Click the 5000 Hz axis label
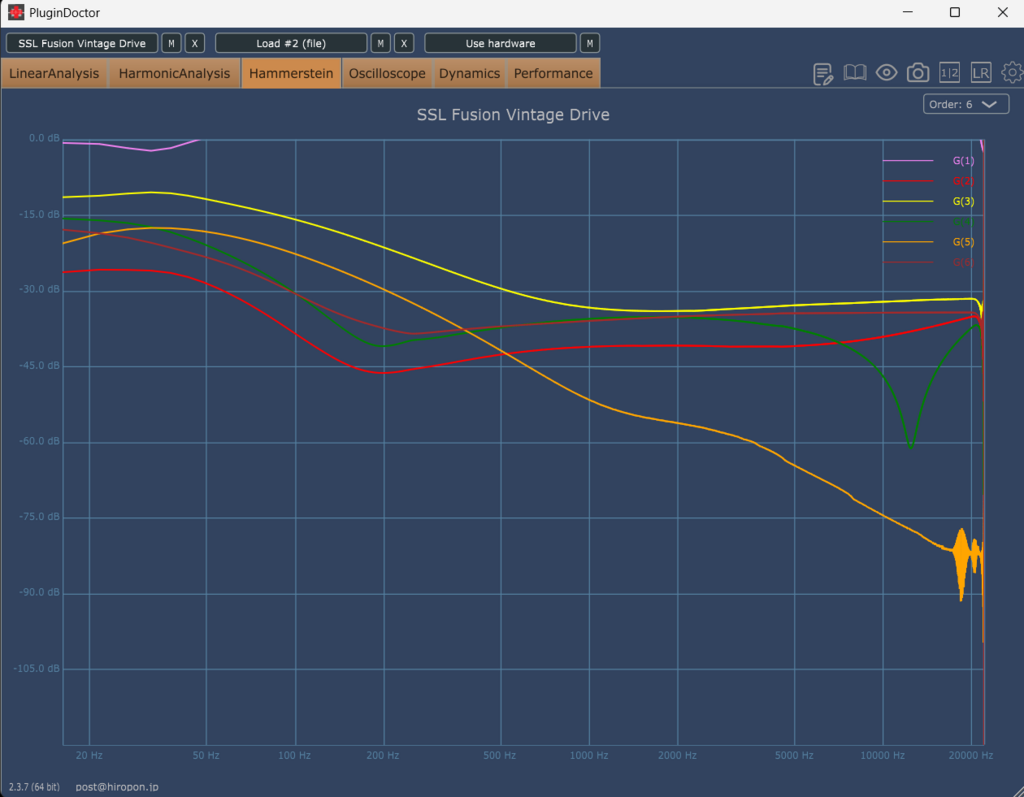The image size is (1024, 797). pos(794,755)
